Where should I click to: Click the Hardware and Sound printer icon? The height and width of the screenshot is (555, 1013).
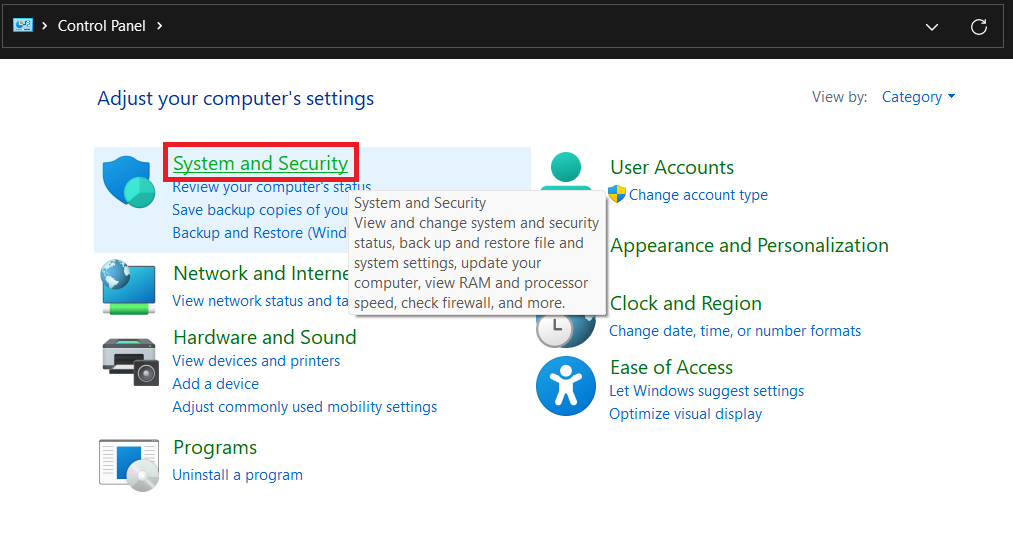130,361
